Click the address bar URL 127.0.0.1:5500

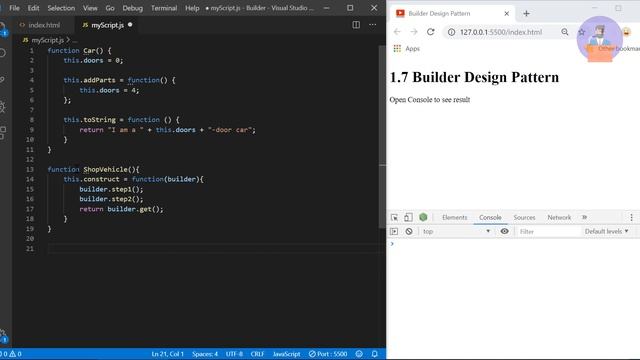click(501, 32)
